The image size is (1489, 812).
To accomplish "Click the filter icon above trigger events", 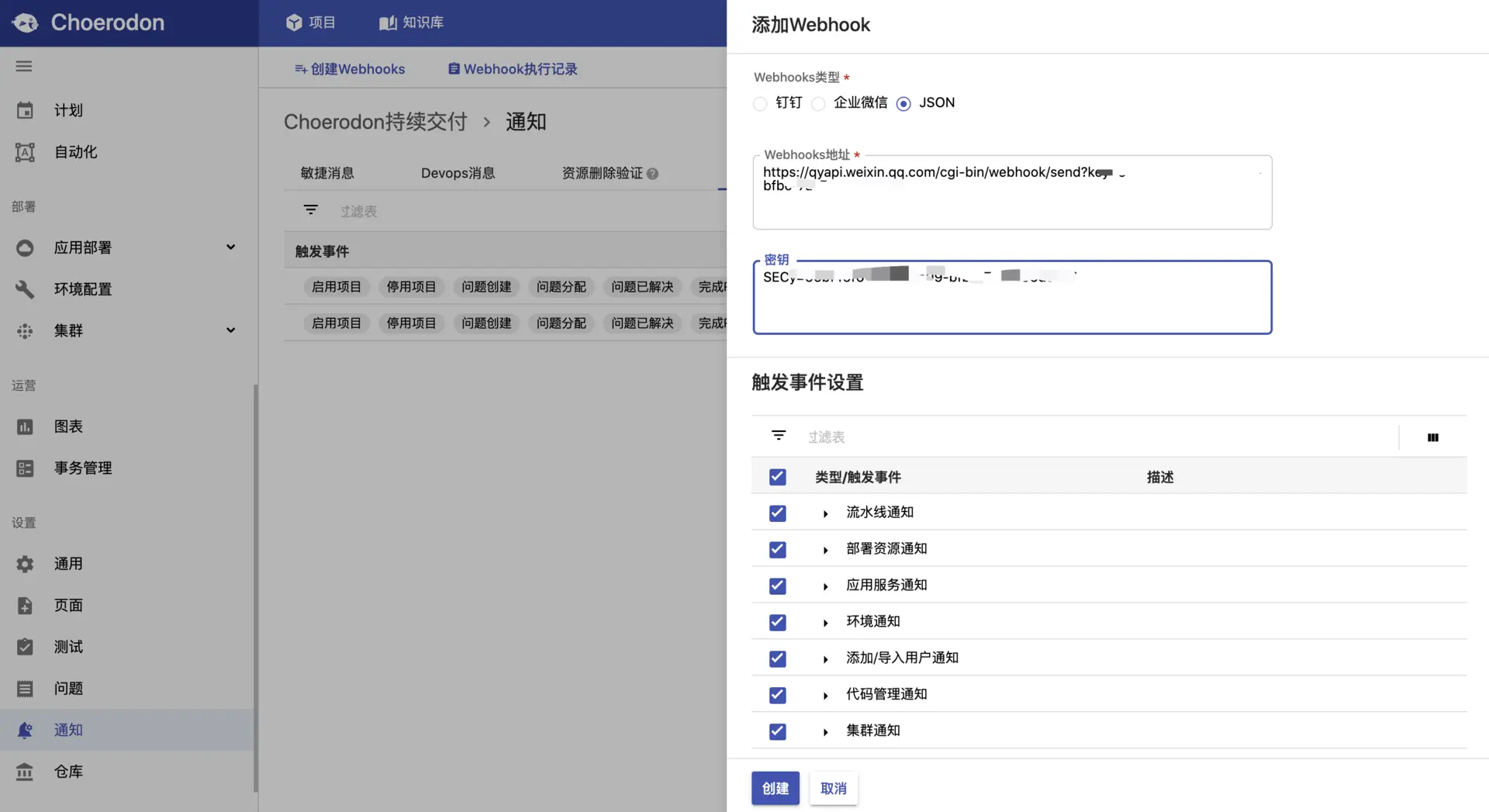I will click(778, 435).
